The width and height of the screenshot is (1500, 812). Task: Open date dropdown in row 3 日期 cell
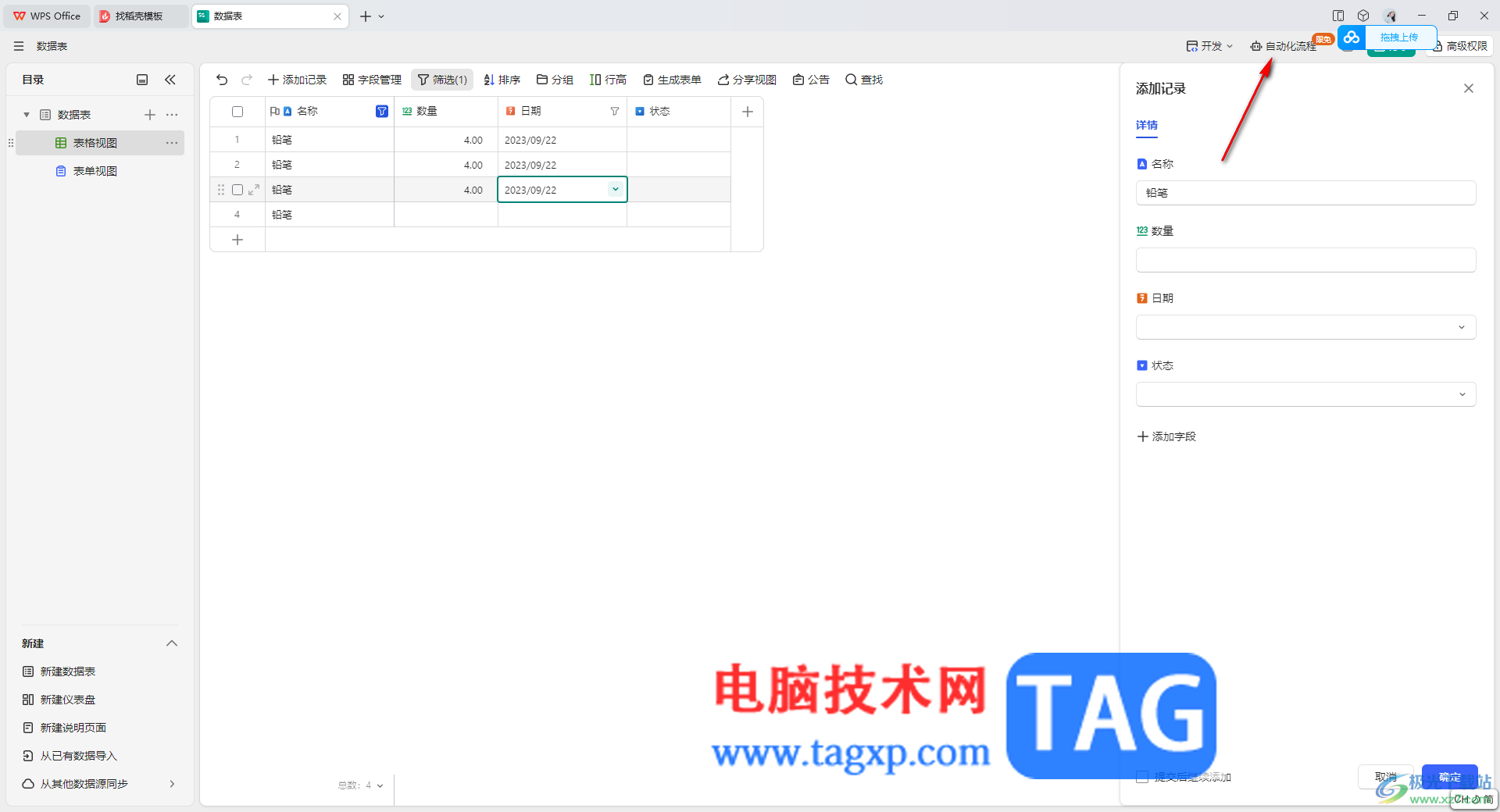tap(616, 190)
